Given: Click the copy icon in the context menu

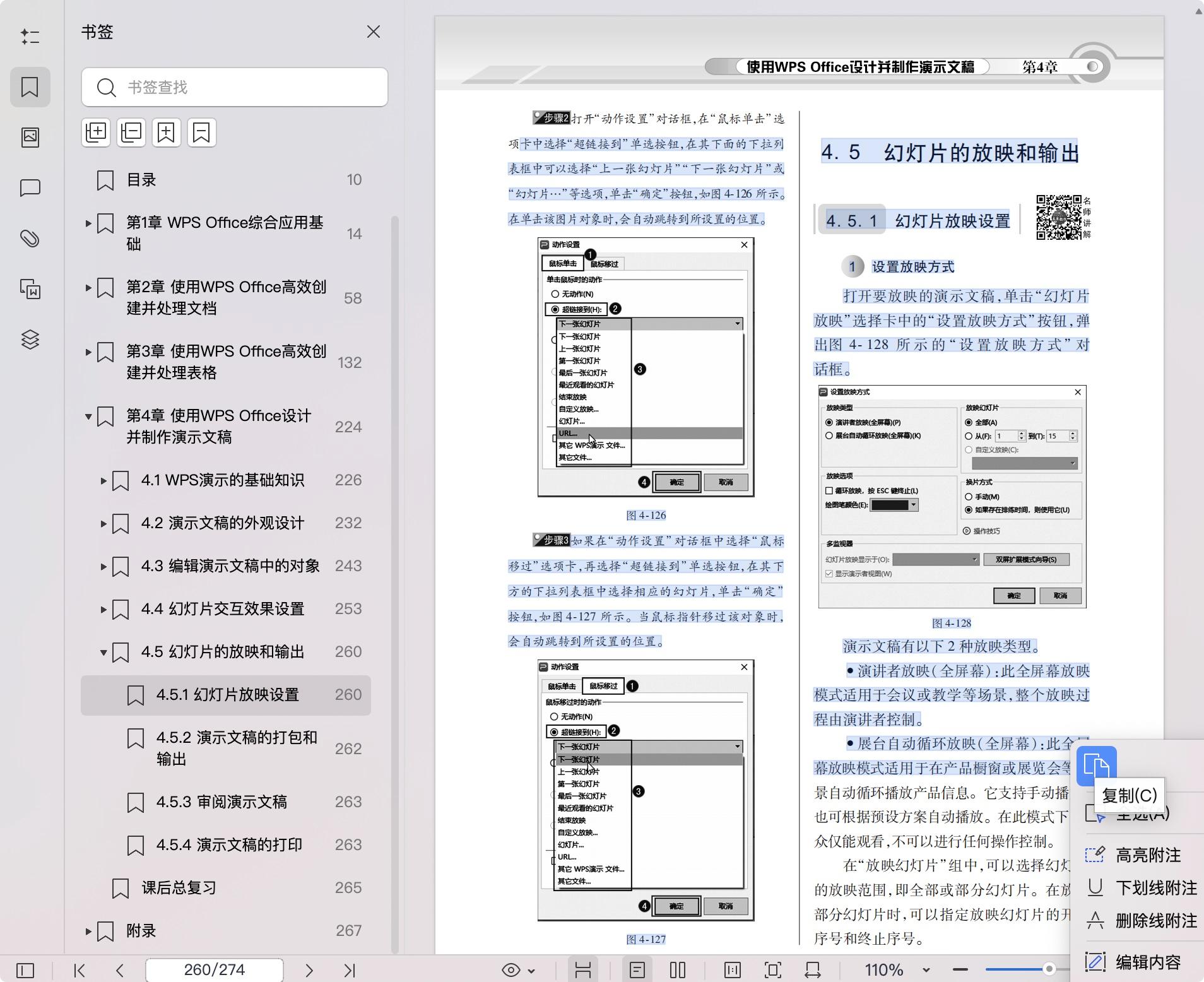Looking at the screenshot, I should pyautogui.click(x=1096, y=766).
